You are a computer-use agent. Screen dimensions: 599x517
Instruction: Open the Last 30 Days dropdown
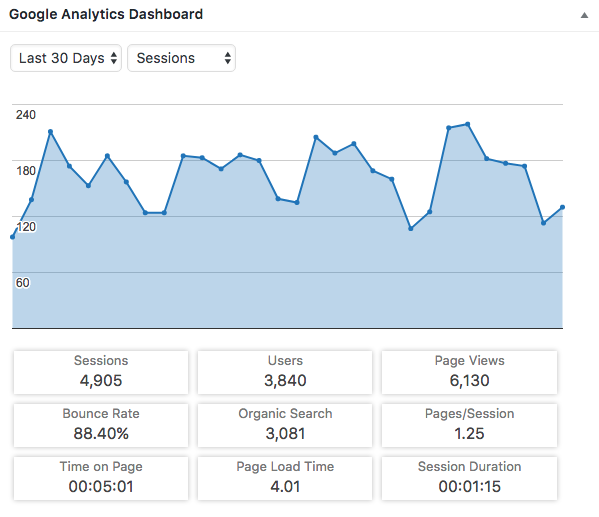(x=66, y=58)
